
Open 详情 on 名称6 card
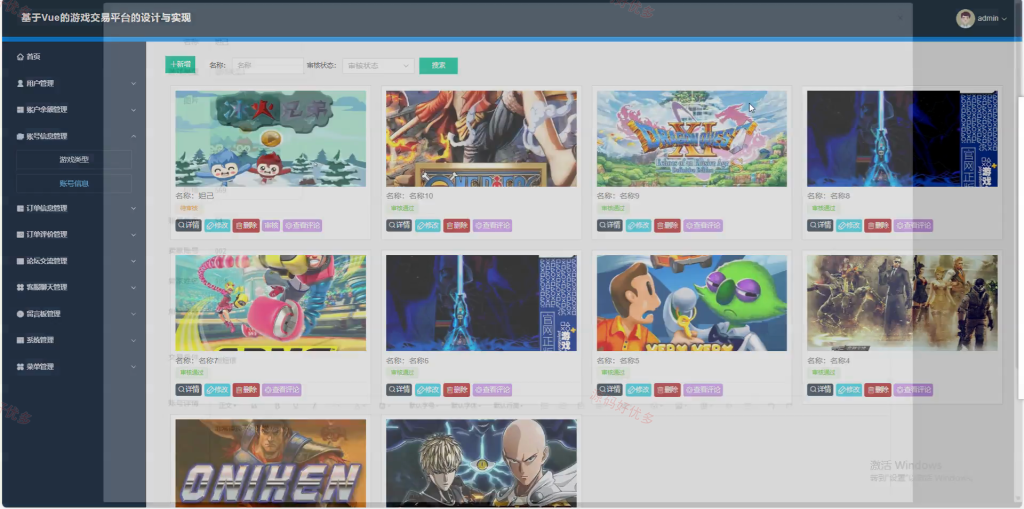tap(399, 390)
